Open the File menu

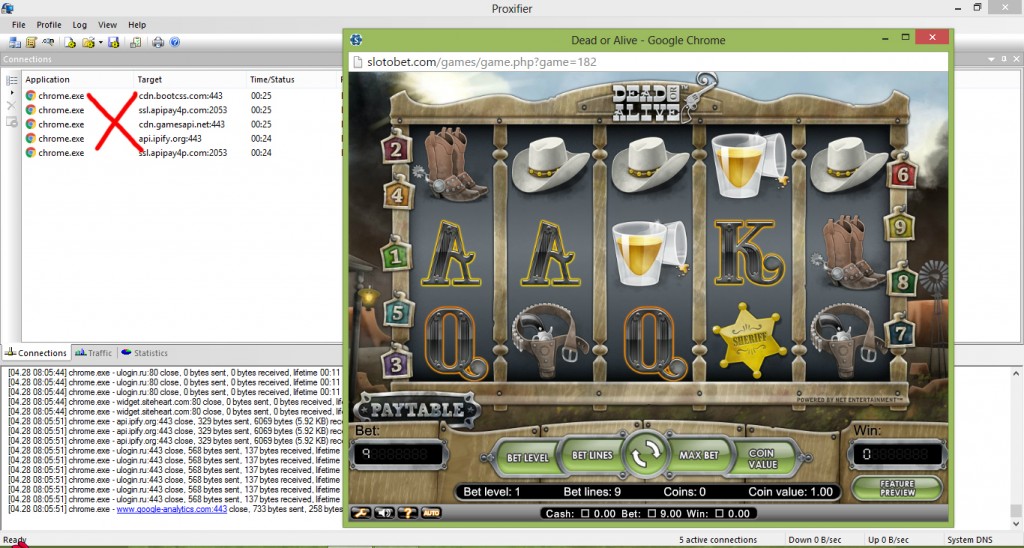(x=19, y=25)
